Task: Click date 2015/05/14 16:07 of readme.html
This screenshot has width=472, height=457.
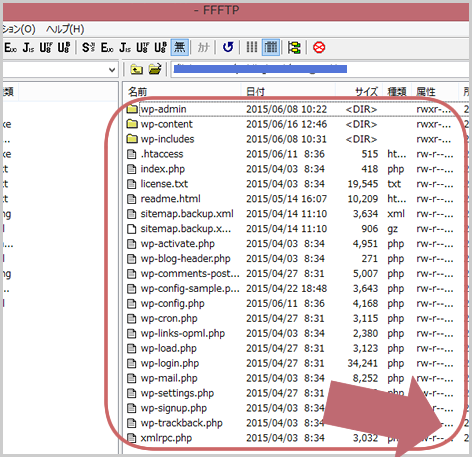Action: tap(287, 199)
